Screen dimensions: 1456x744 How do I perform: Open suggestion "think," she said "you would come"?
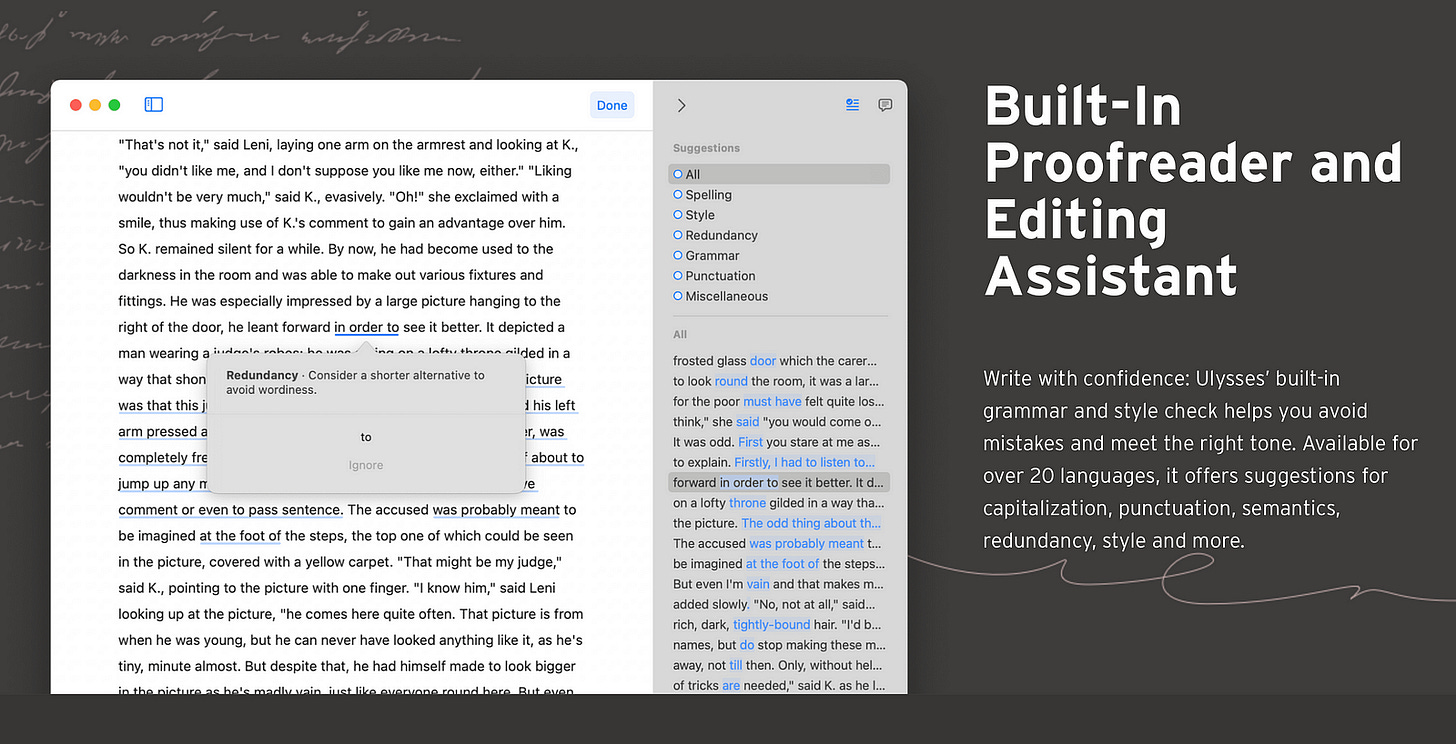pyautogui.click(x=779, y=422)
